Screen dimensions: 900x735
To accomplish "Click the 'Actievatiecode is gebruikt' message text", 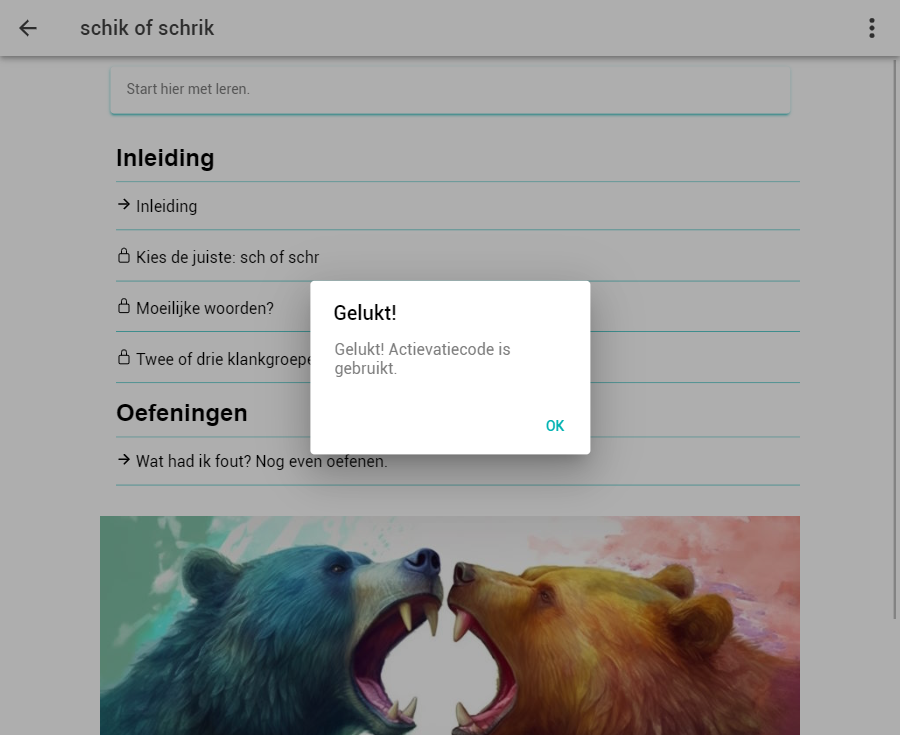I will pyautogui.click(x=422, y=359).
